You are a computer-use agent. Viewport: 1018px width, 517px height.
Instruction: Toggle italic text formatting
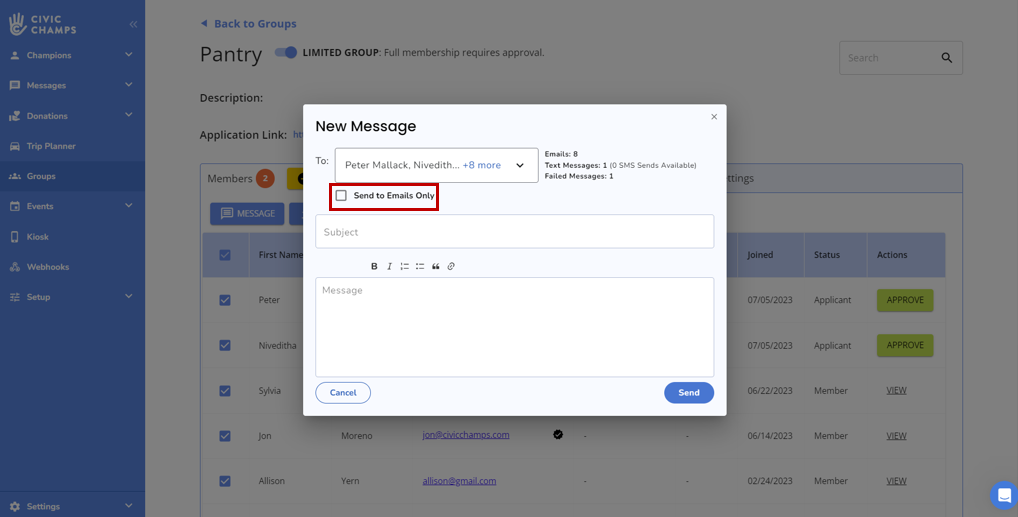click(x=389, y=267)
